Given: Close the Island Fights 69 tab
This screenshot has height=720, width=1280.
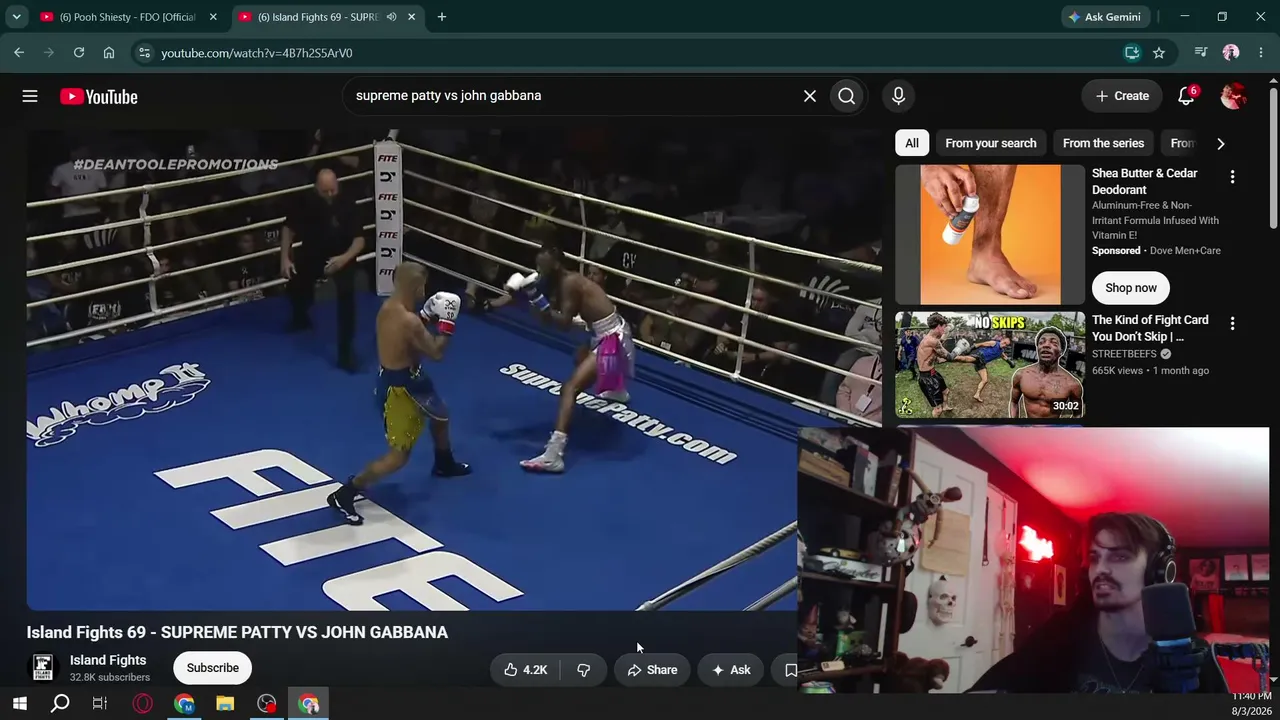Looking at the screenshot, I should [411, 17].
